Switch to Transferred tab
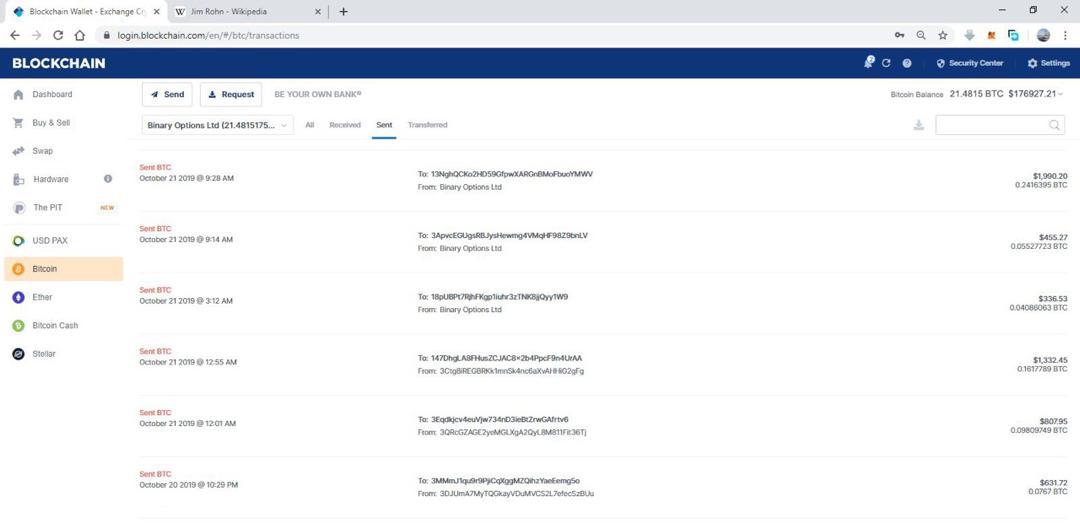The height and width of the screenshot is (524, 1080). [428, 125]
